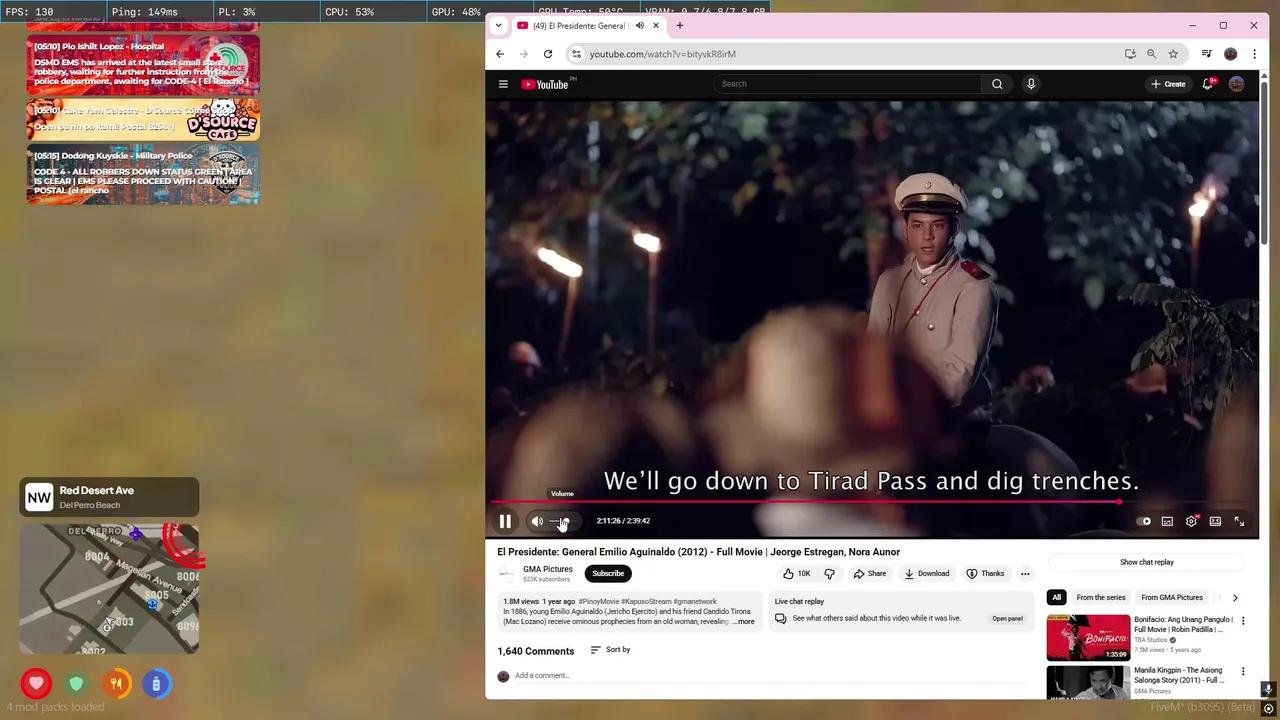
Task: Click the Chrome page vertical scrollbar
Action: tap(1265, 160)
